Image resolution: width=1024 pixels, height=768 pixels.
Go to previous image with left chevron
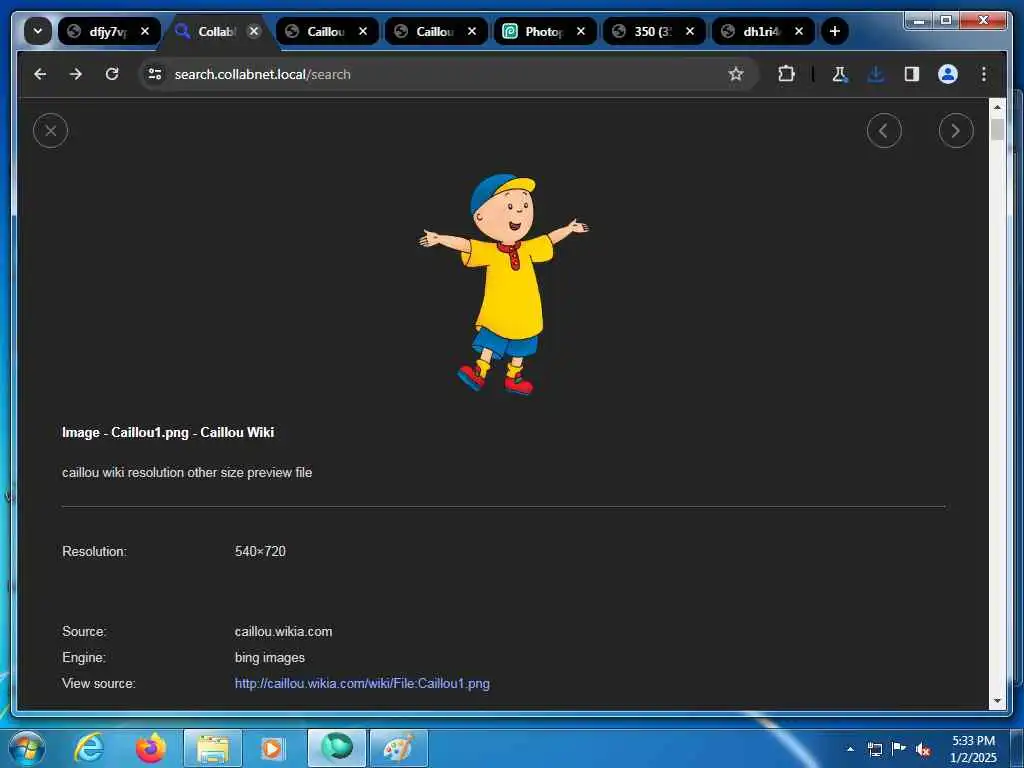[x=884, y=131]
